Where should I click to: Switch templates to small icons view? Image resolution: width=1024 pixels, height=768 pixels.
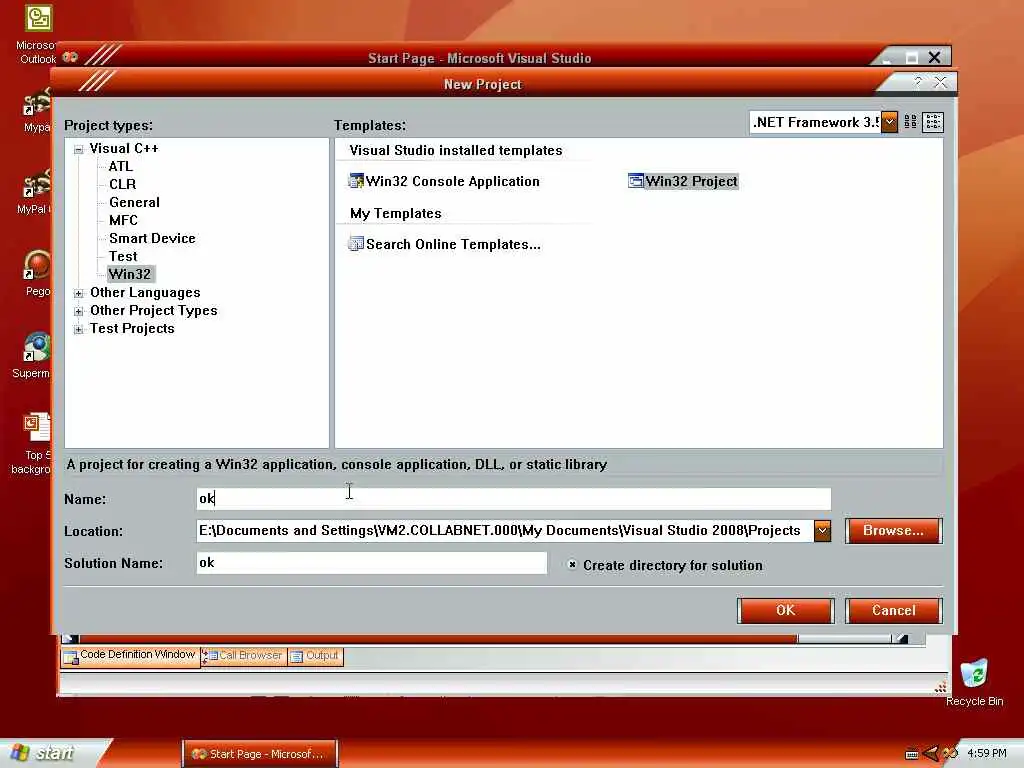point(933,122)
